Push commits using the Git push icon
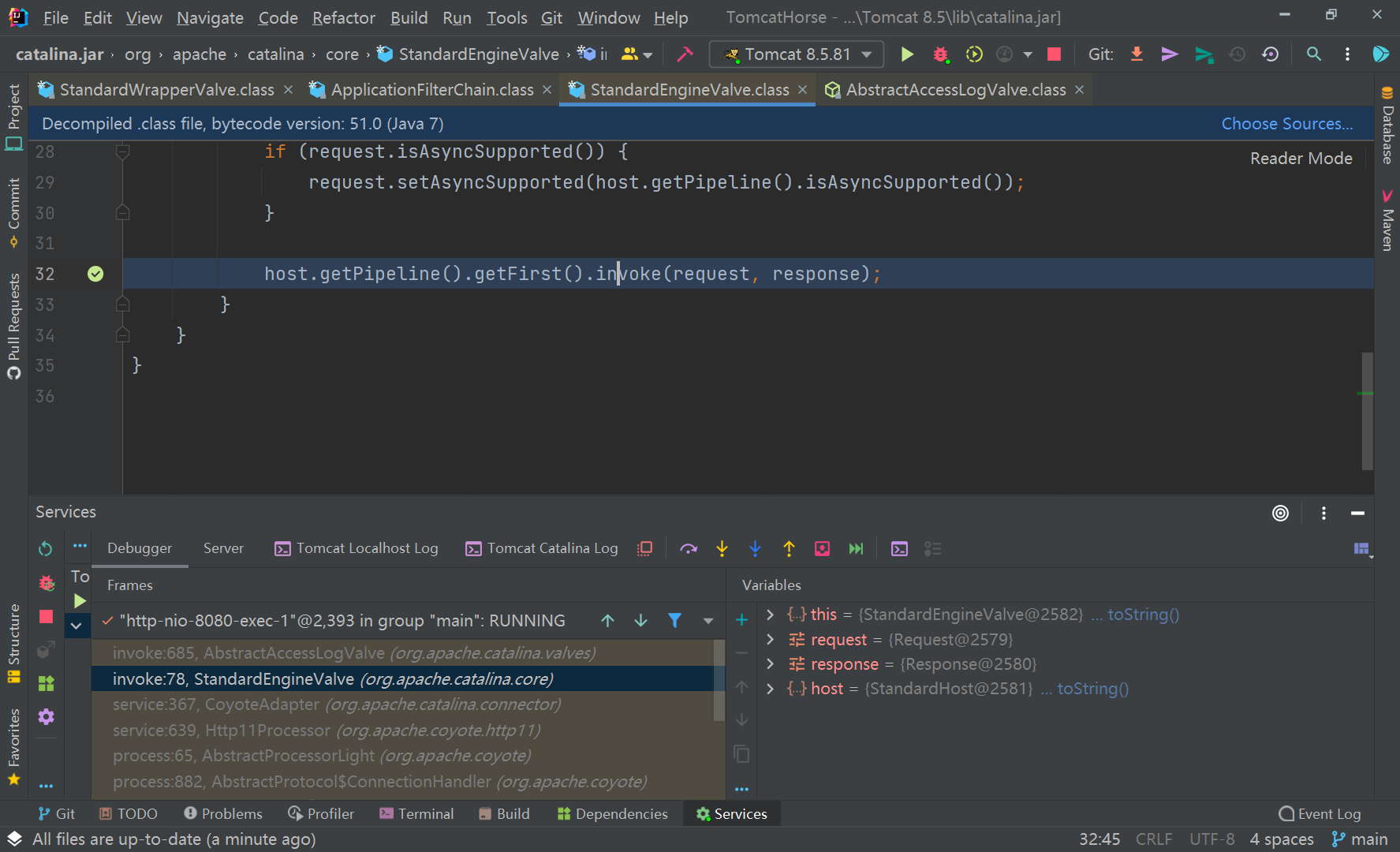The height and width of the screenshot is (852, 1400). point(1169,54)
